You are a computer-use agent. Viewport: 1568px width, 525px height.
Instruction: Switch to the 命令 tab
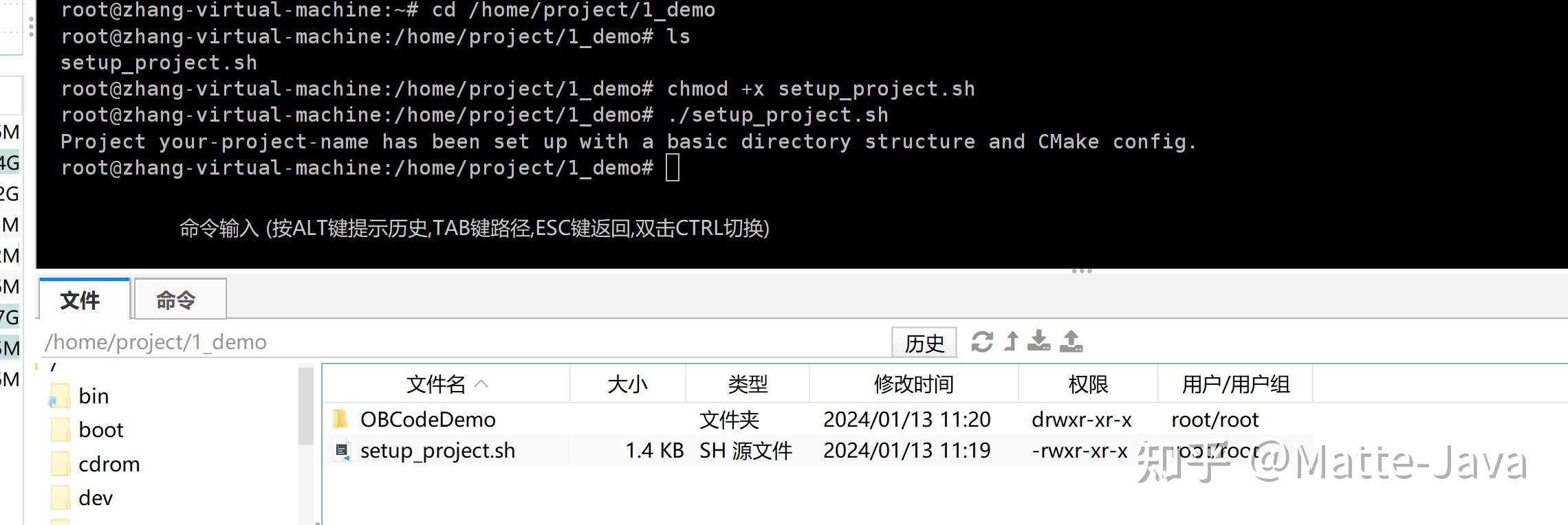click(178, 300)
